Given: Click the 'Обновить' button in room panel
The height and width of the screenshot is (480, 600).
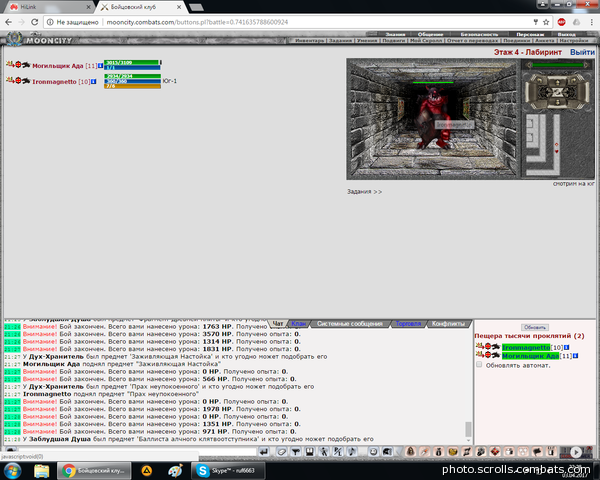Looking at the screenshot, I should [x=535, y=327].
